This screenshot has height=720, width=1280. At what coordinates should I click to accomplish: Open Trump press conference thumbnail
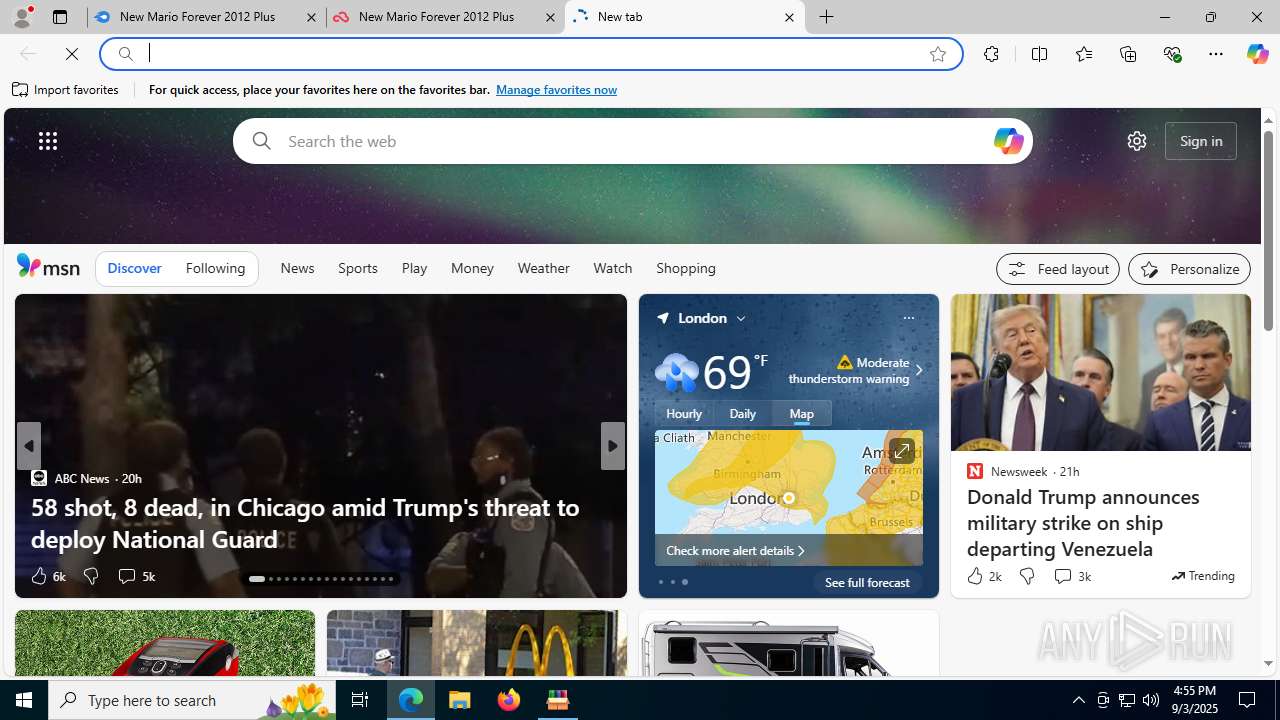pos(1100,372)
